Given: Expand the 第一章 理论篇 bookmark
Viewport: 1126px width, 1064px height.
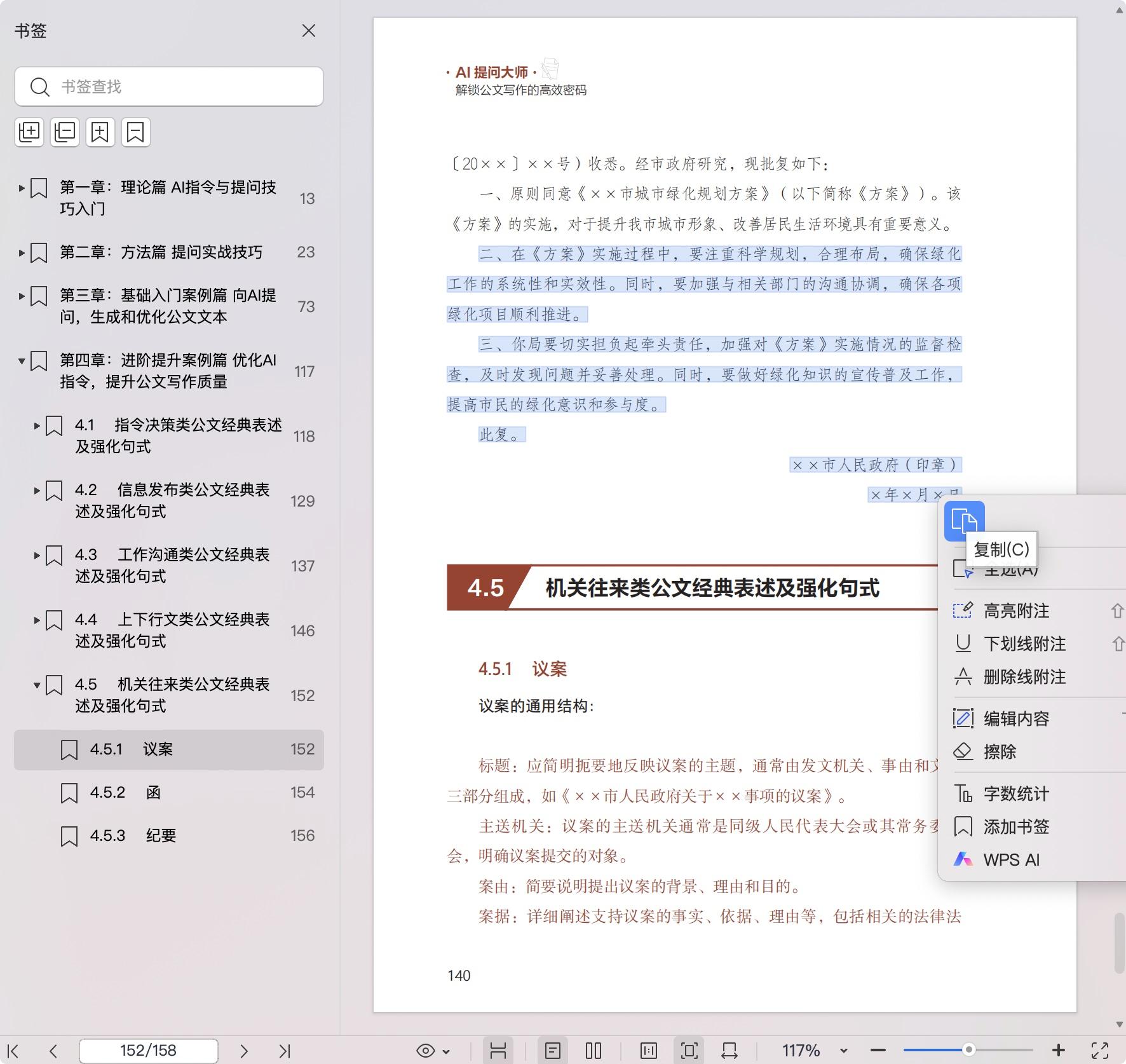Looking at the screenshot, I should pos(22,188).
